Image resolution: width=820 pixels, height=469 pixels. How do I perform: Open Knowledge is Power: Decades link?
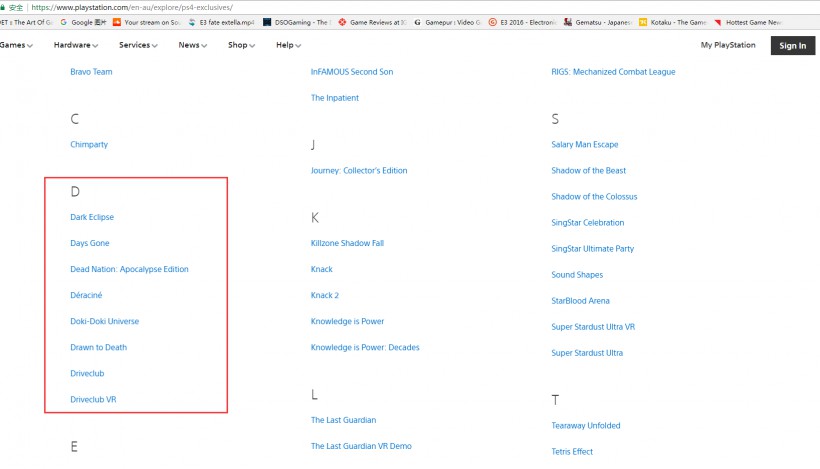click(365, 347)
